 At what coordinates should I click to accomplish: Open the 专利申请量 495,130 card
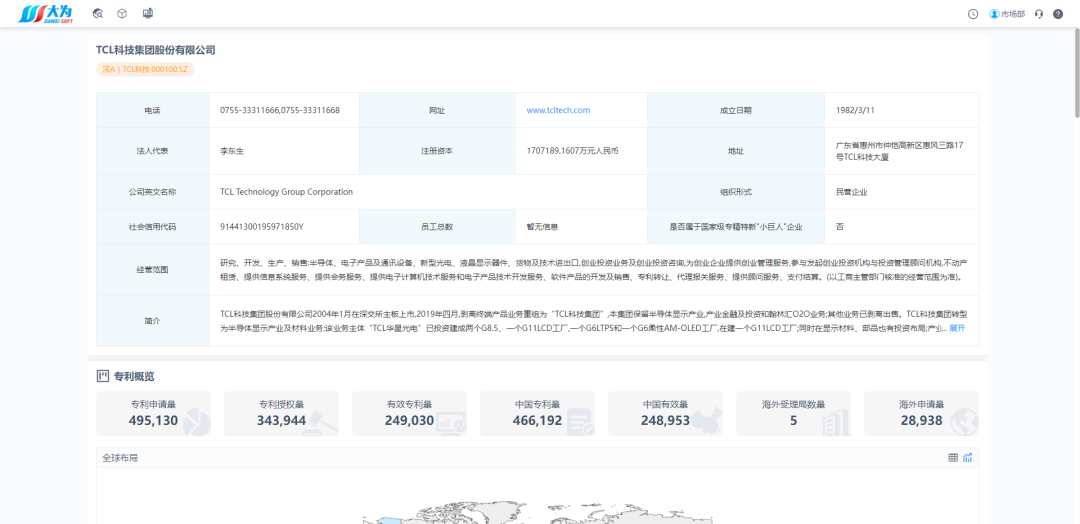click(154, 414)
